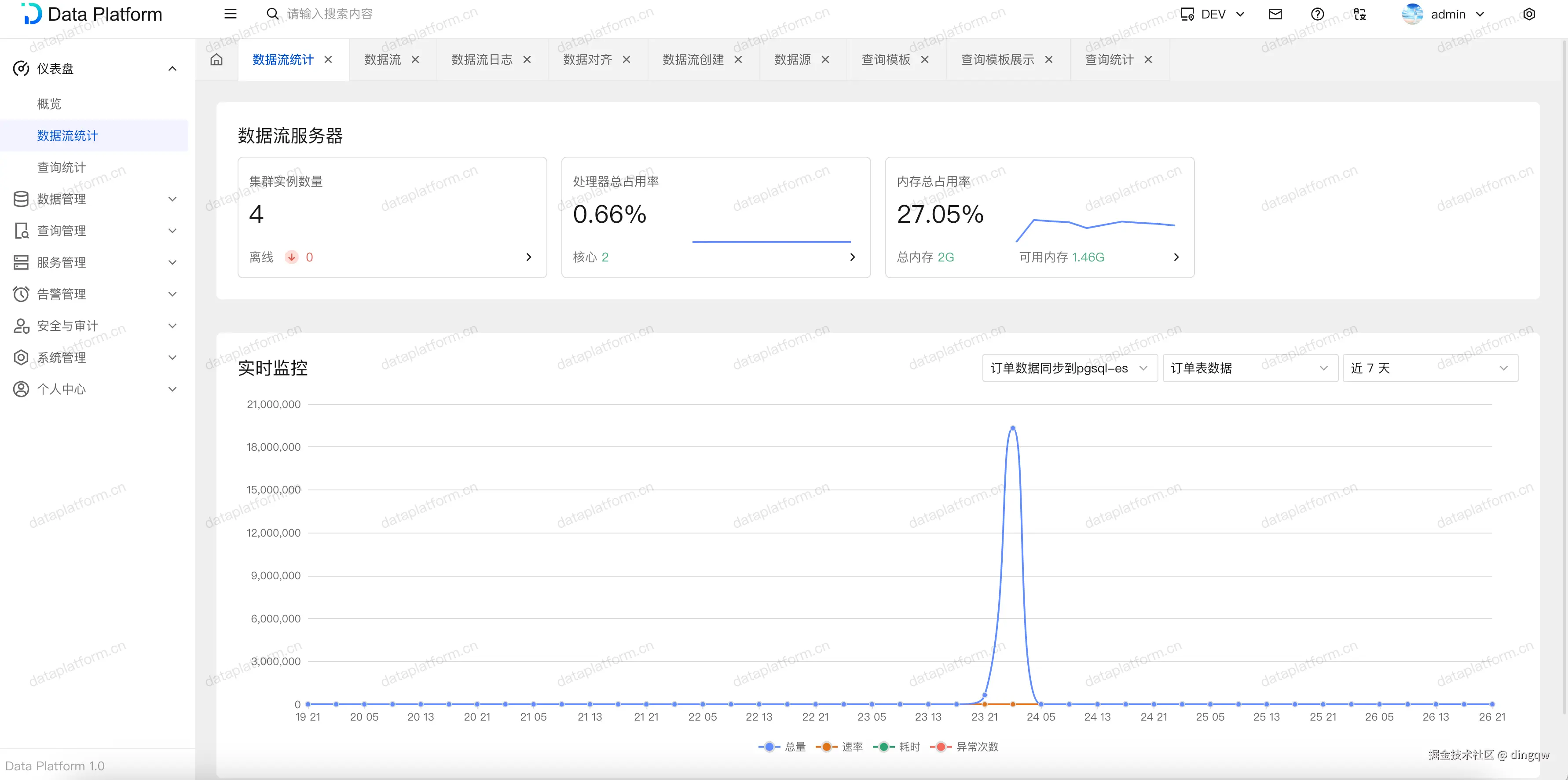Click the home icon tab

[216, 60]
